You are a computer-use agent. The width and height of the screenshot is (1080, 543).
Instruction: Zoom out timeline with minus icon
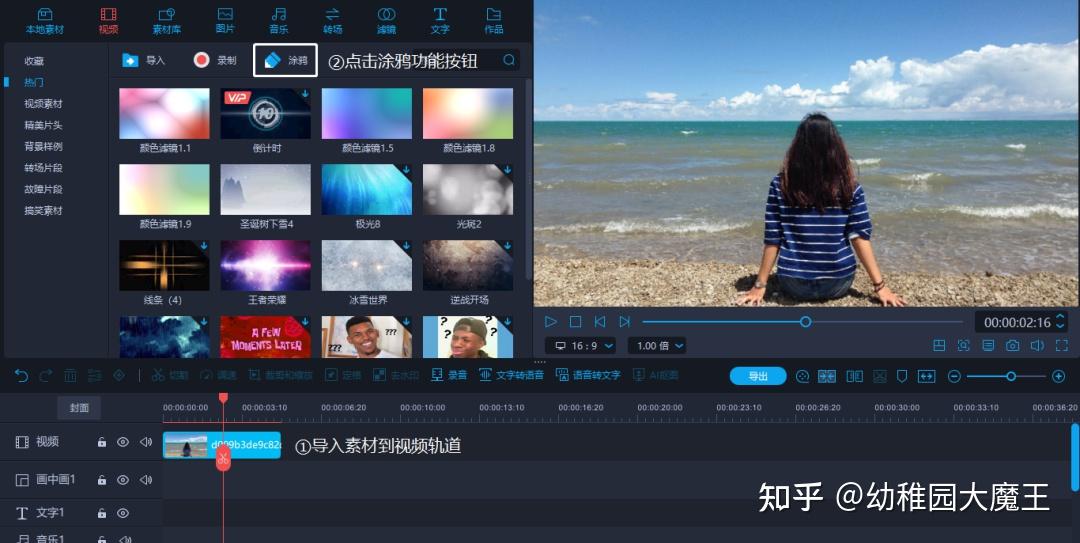[954, 376]
